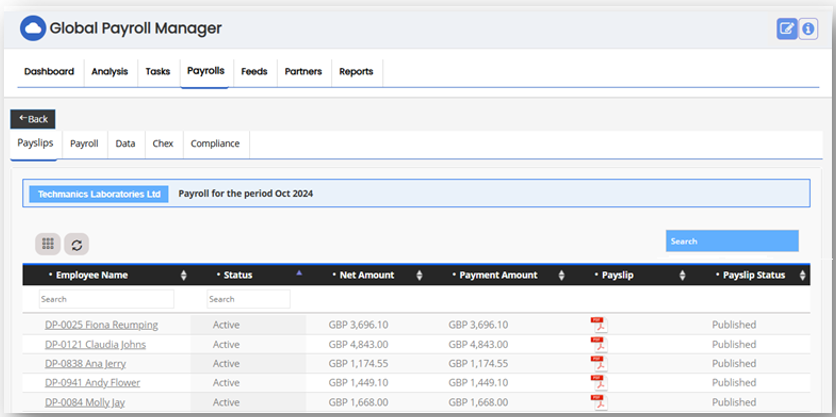The height and width of the screenshot is (417, 836).
Task: Select net amount GBP 1,668.00
Action: 358,402
